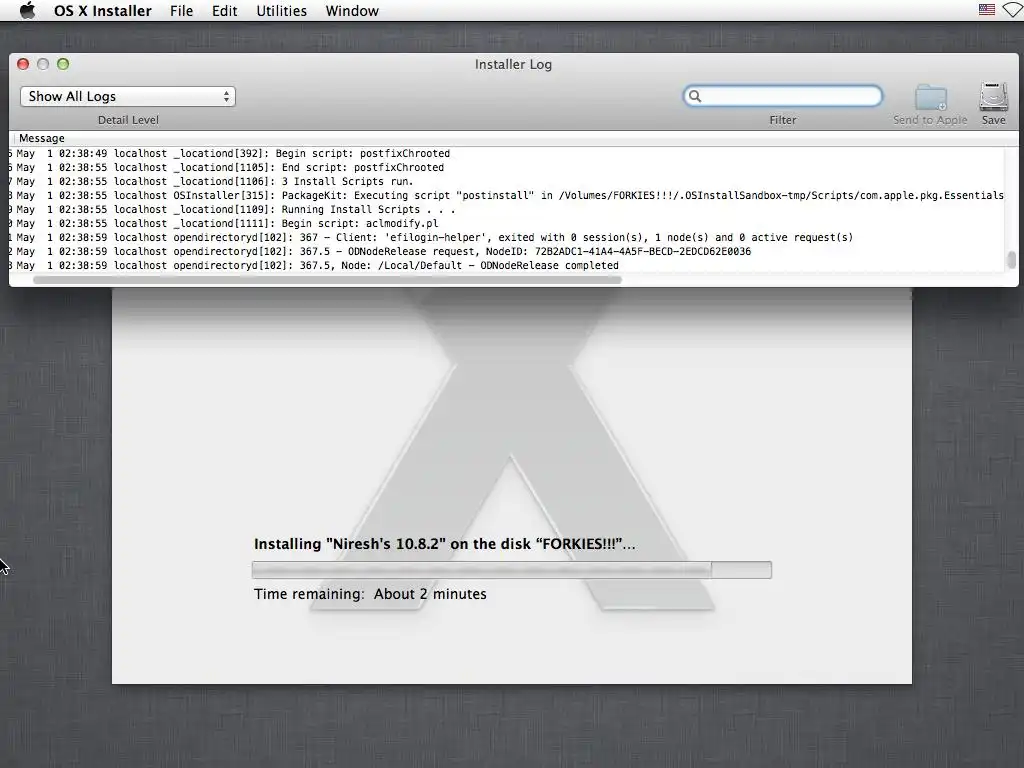
Task: Zoom the Installer Log window
Action: pos(63,64)
